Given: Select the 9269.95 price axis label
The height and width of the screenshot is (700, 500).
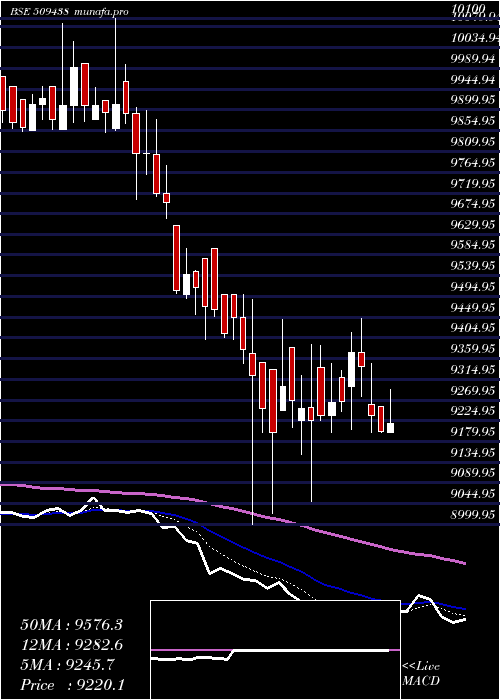Looking at the screenshot, I should click(x=473, y=391).
